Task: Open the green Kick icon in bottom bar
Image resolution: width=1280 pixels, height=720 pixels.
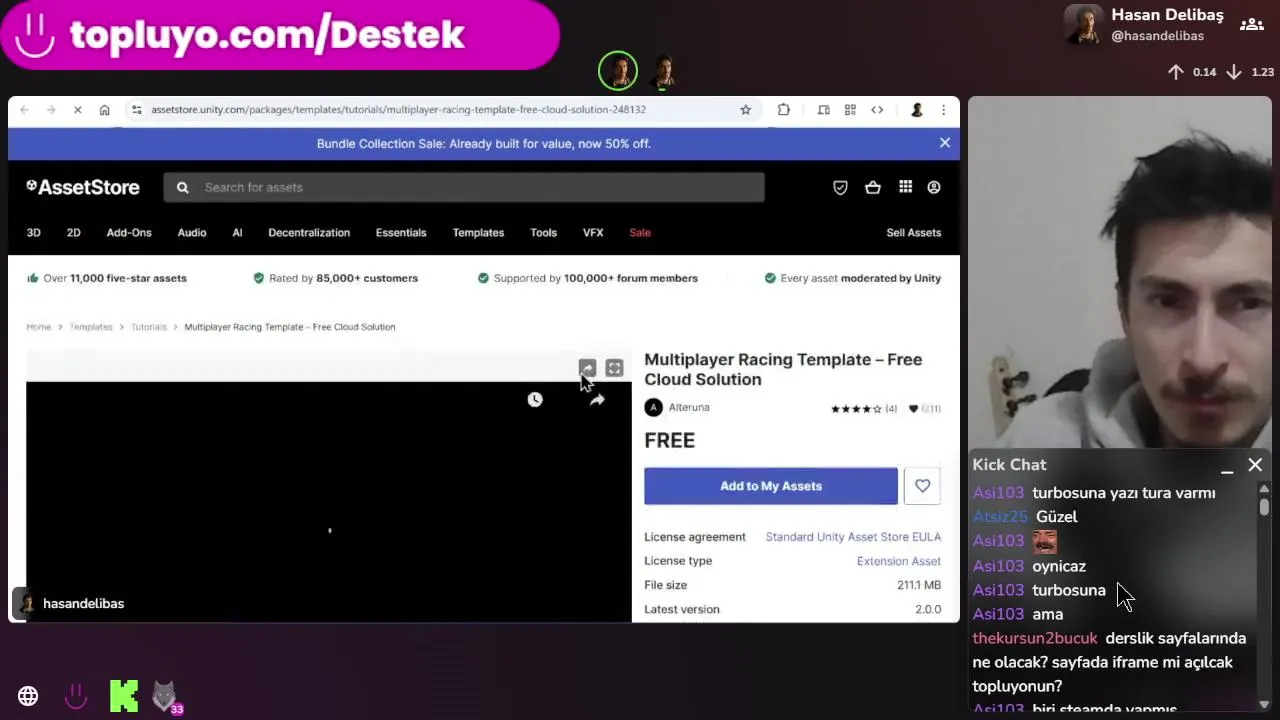Action: (124, 696)
